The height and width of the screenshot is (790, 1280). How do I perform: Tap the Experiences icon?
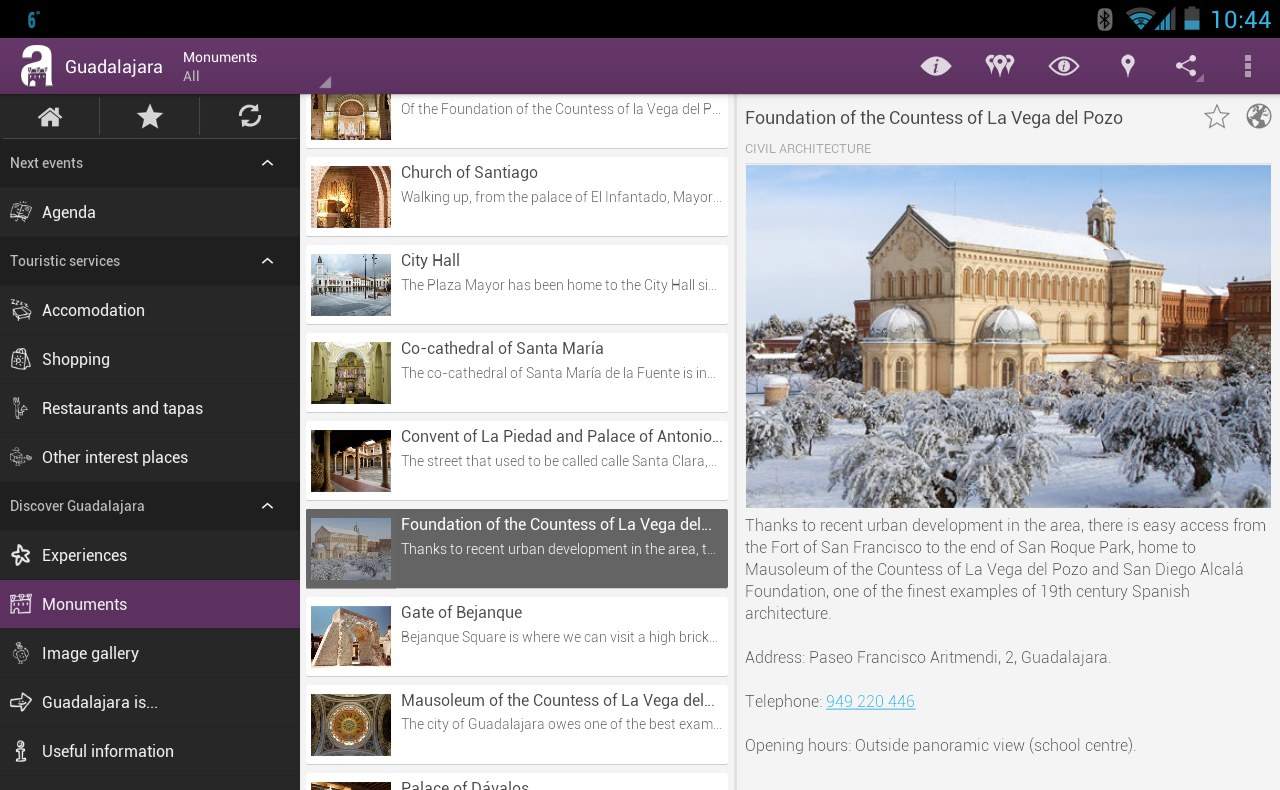pyautogui.click(x=21, y=555)
